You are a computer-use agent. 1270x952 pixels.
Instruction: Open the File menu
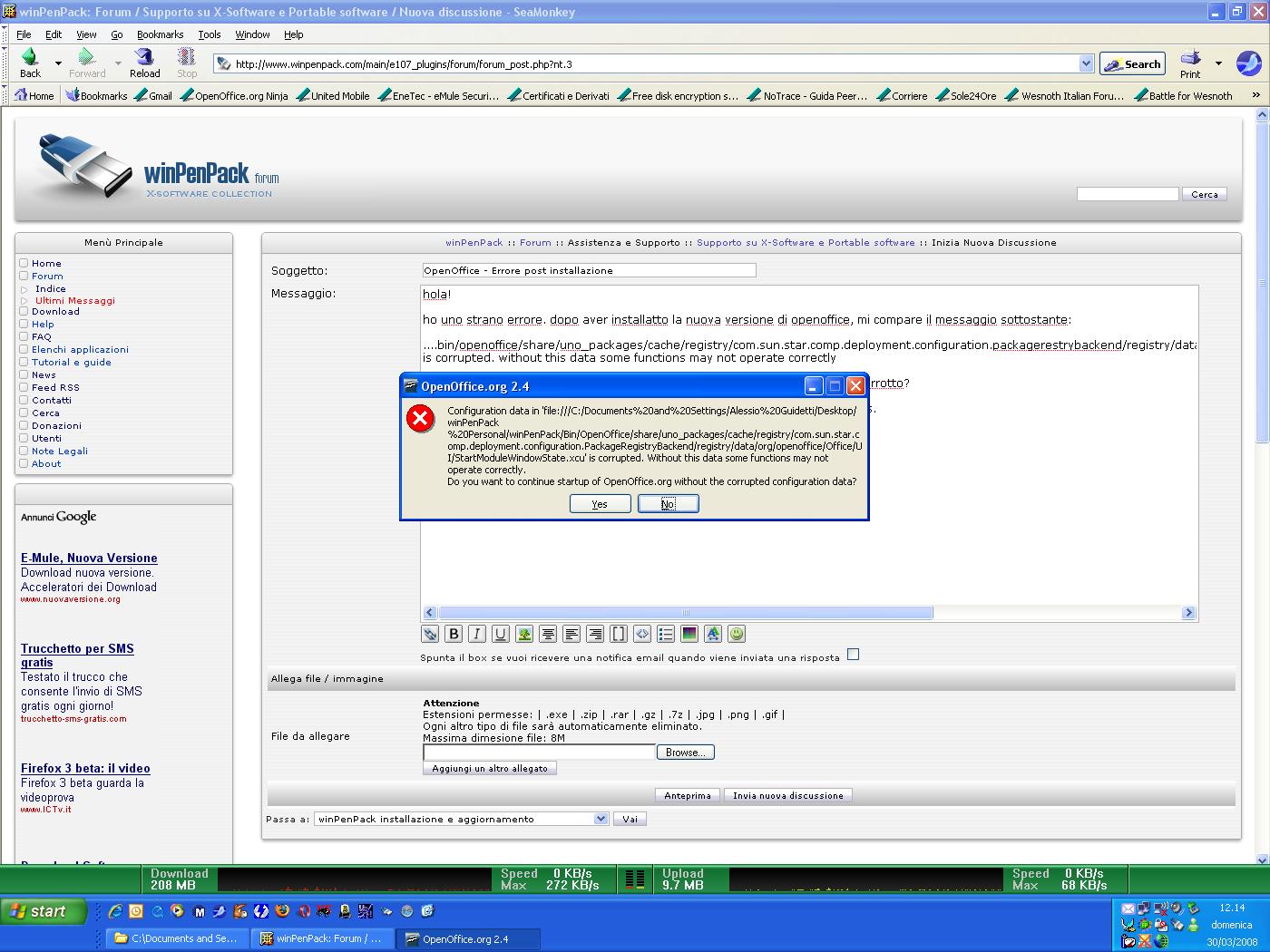(x=24, y=34)
